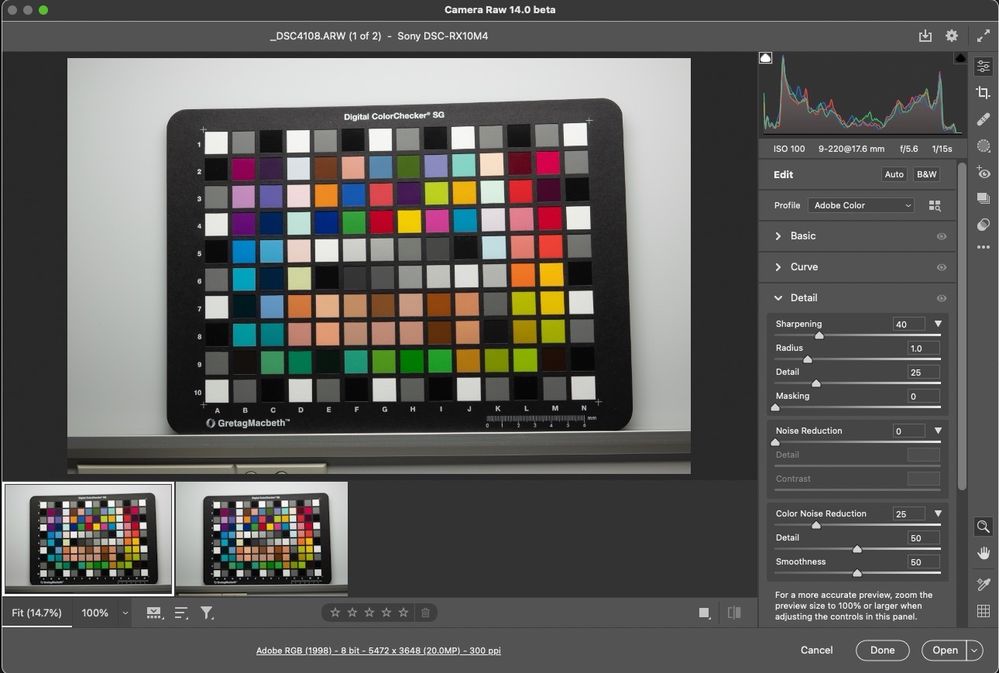Set a one-star rating
The image size is (999, 673).
point(335,612)
